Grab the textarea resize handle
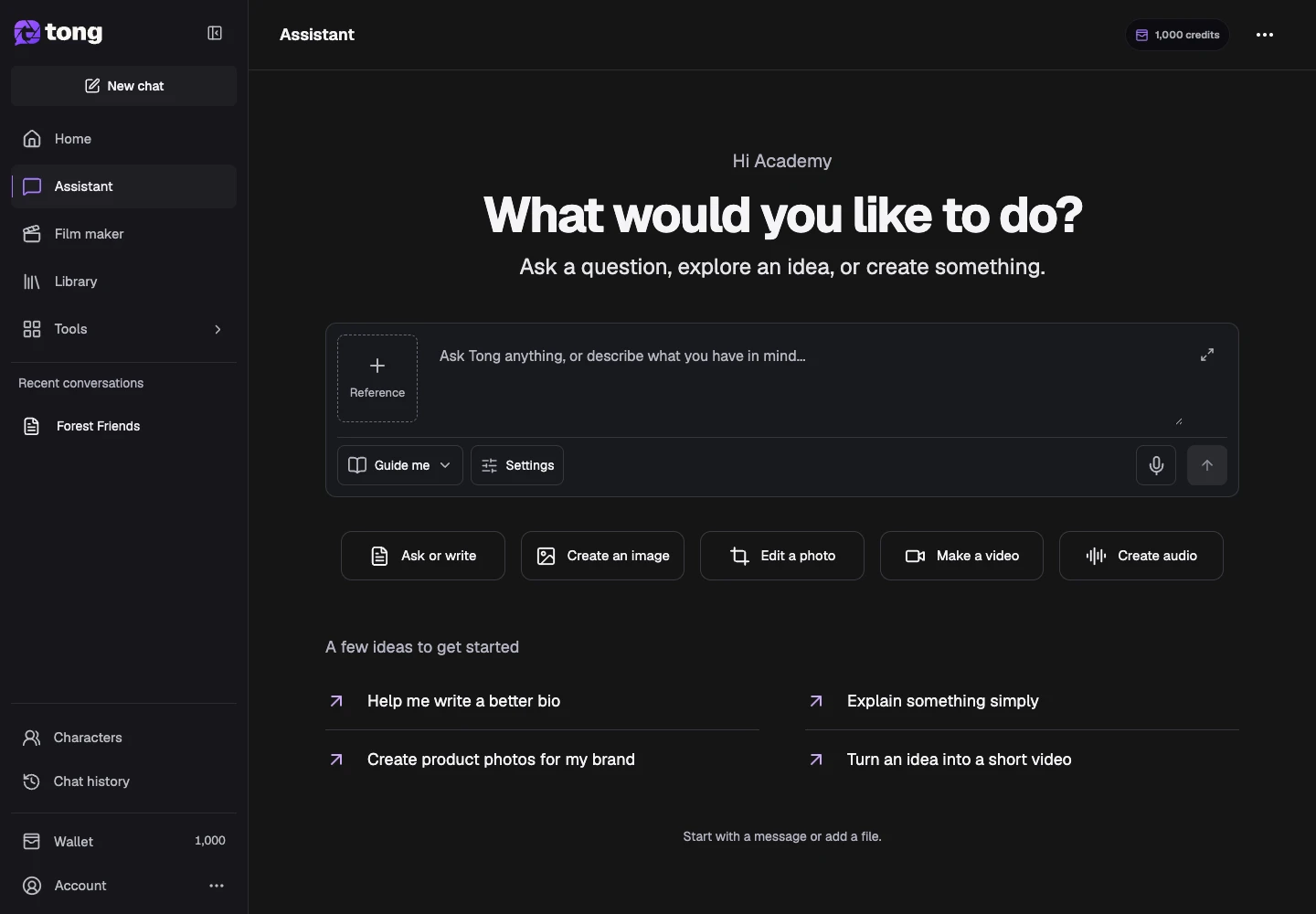 click(1179, 420)
